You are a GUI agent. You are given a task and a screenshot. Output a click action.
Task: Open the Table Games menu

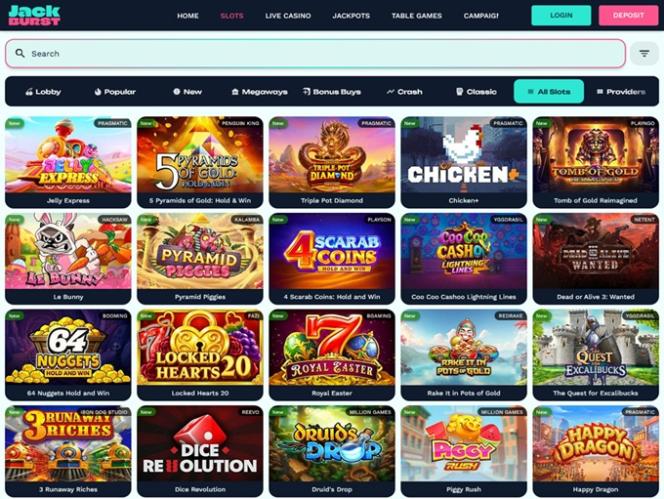pos(417,16)
